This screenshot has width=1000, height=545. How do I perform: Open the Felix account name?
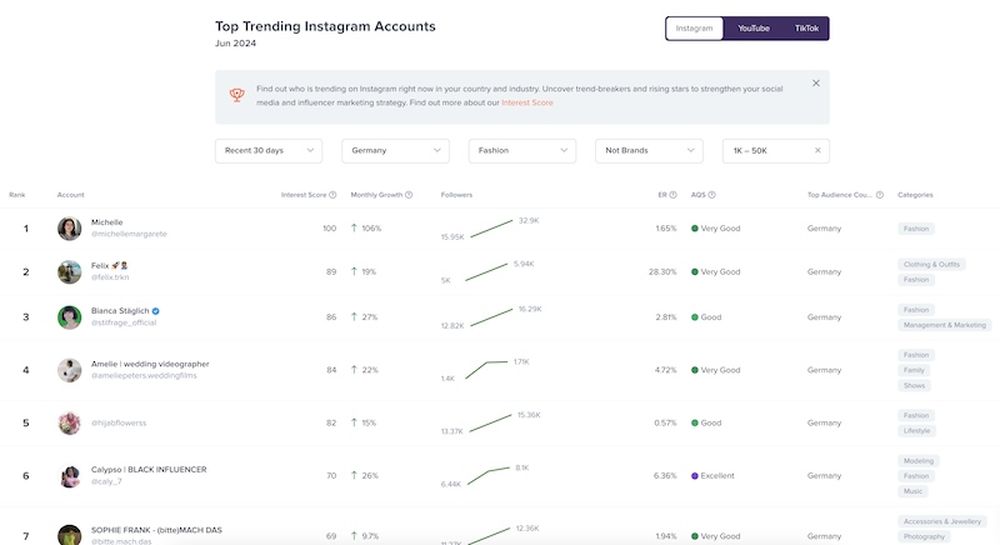110,266
